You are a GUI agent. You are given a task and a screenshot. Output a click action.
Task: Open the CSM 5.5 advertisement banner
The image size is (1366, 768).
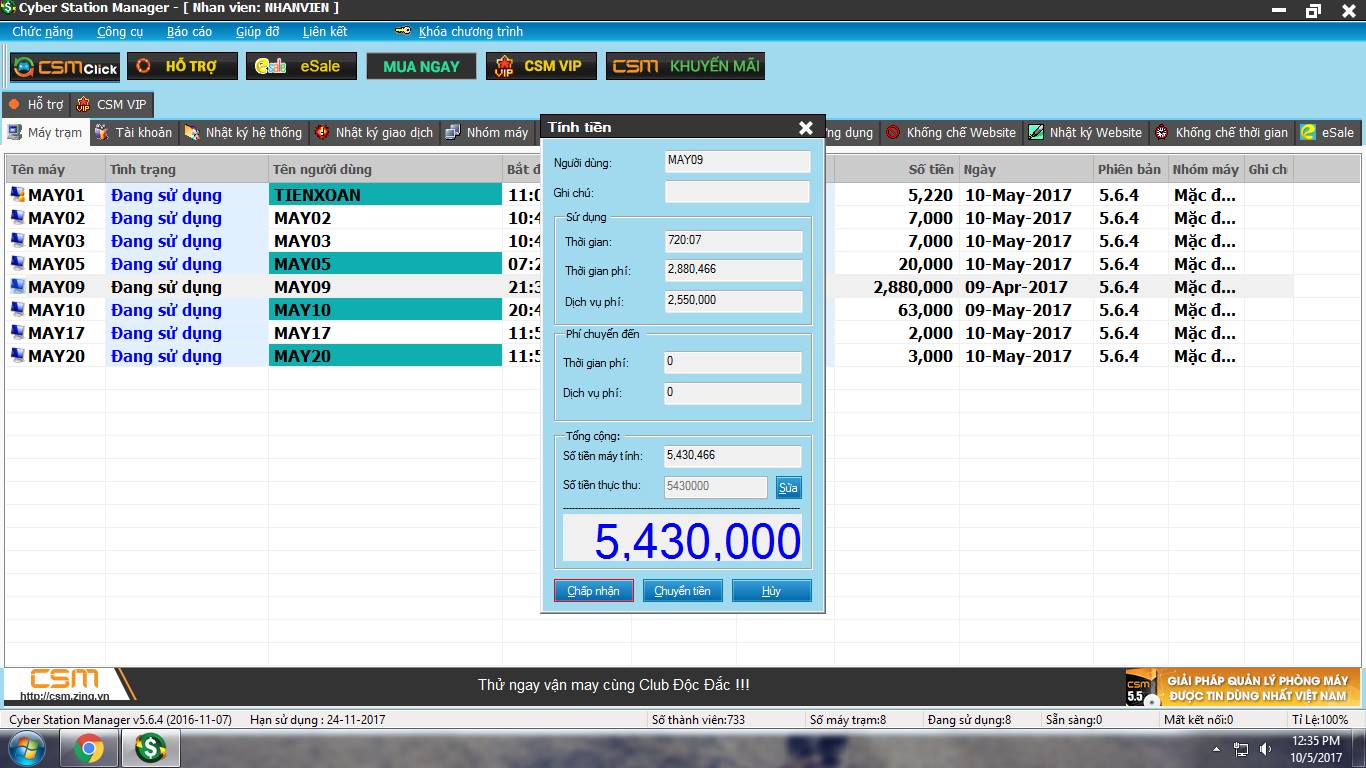[1243, 687]
